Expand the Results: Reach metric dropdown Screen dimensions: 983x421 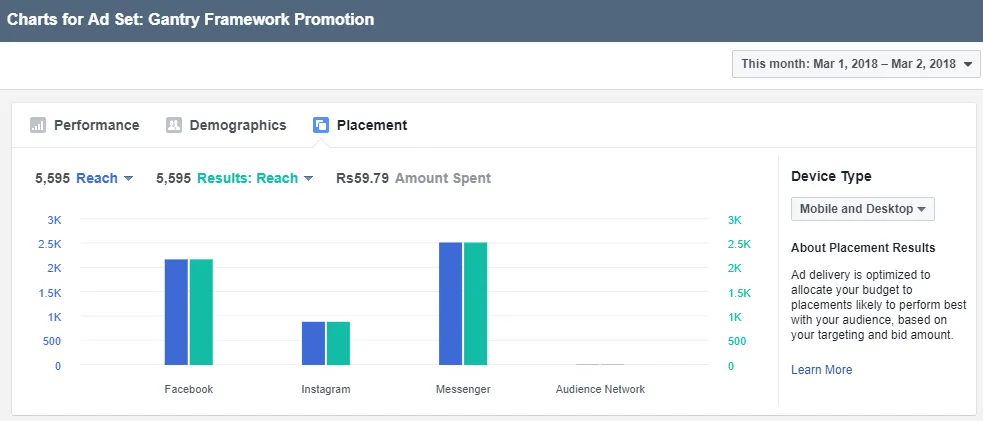tap(255, 179)
